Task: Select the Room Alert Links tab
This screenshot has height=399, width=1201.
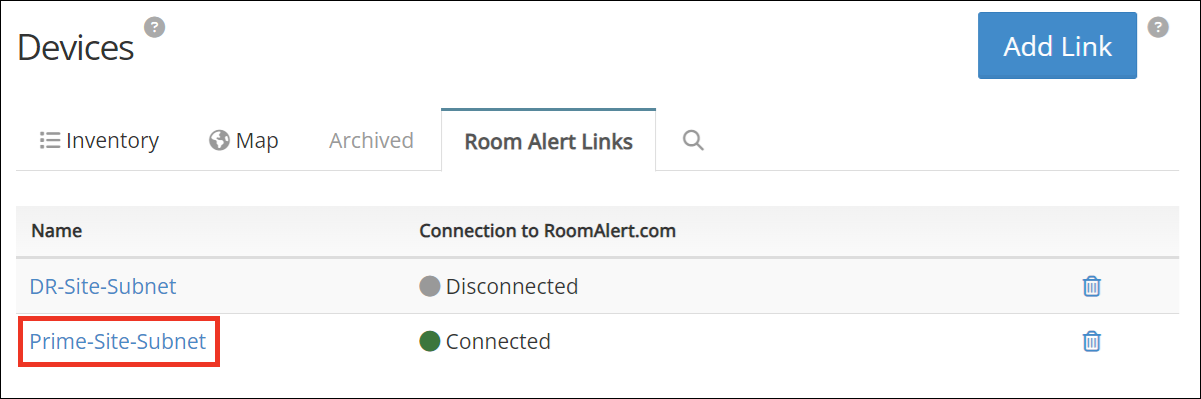Action: [548, 141]
